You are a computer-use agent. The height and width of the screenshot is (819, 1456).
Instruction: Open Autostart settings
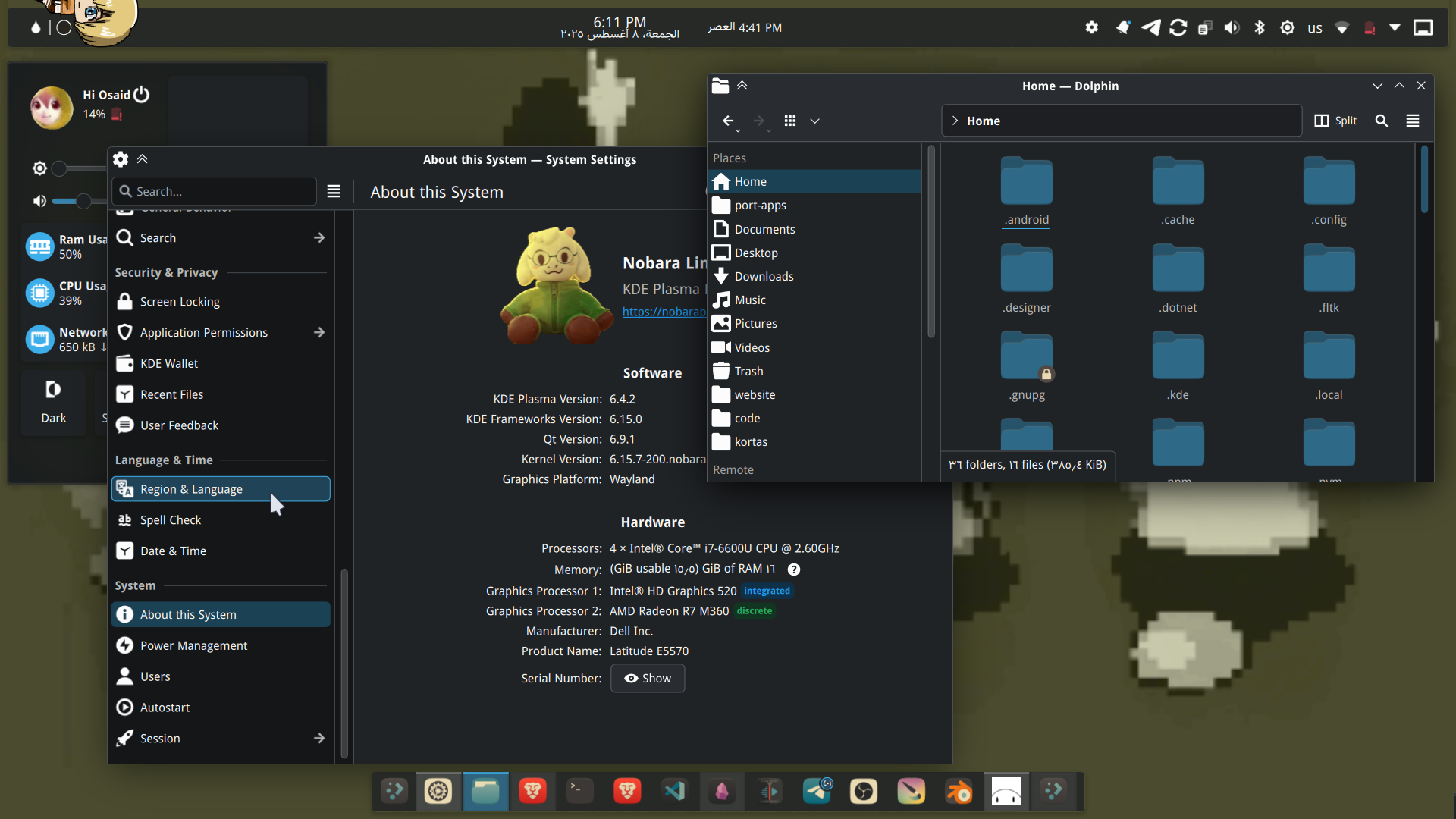(221, 708)
